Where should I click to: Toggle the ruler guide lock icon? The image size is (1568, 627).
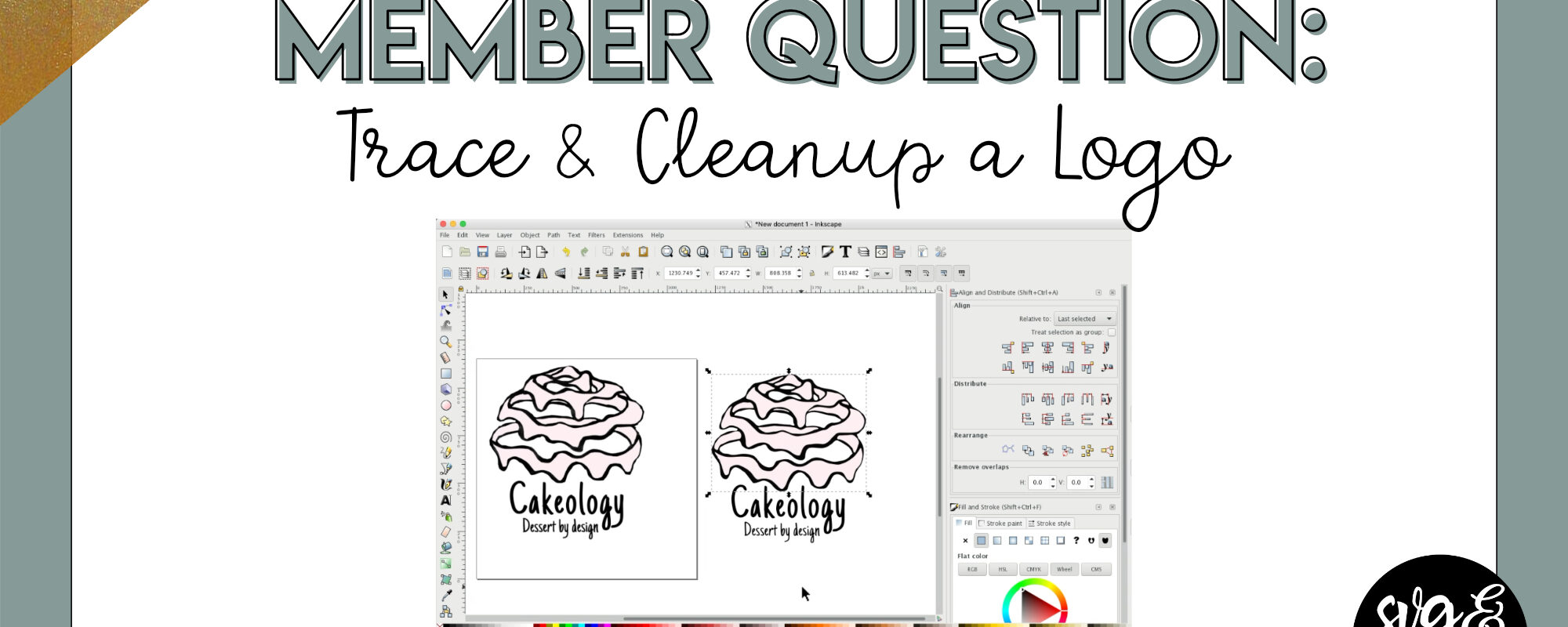[x=461, y=289]
